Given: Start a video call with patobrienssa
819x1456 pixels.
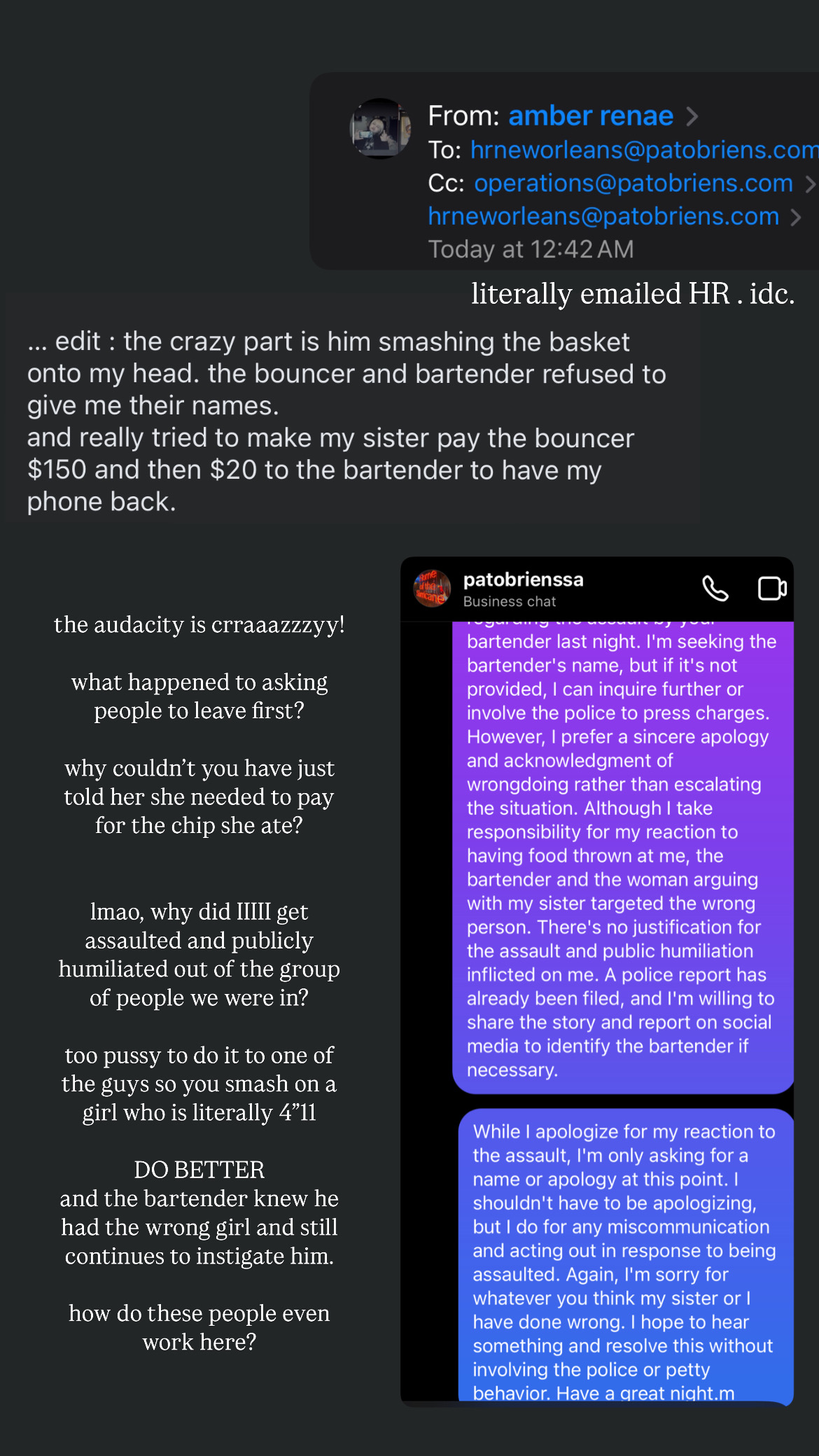Looking at the screenshot, I should (772, 589).
